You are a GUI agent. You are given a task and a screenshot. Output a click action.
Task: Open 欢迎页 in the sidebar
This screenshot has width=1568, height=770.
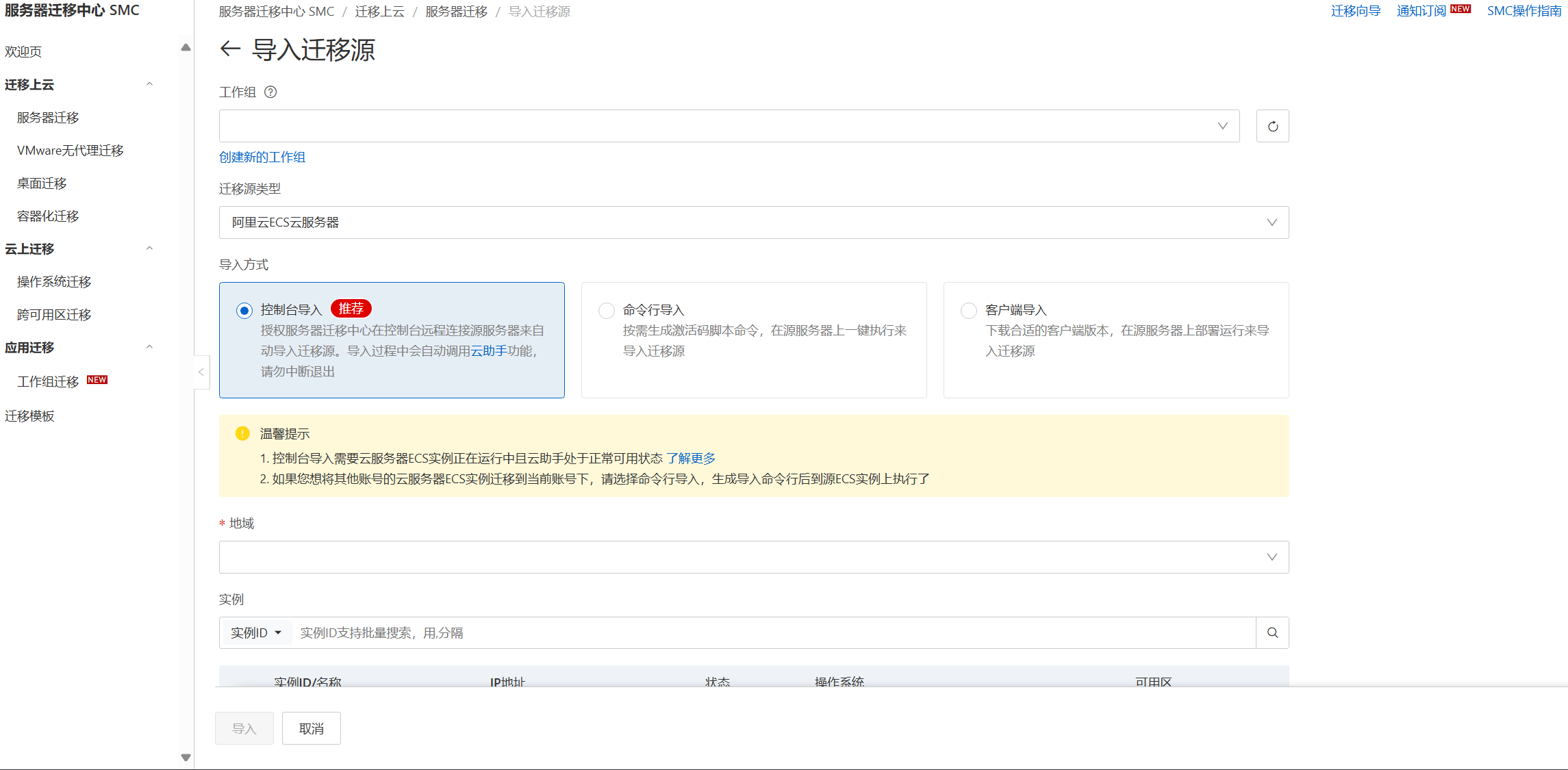tap(23, 51)
